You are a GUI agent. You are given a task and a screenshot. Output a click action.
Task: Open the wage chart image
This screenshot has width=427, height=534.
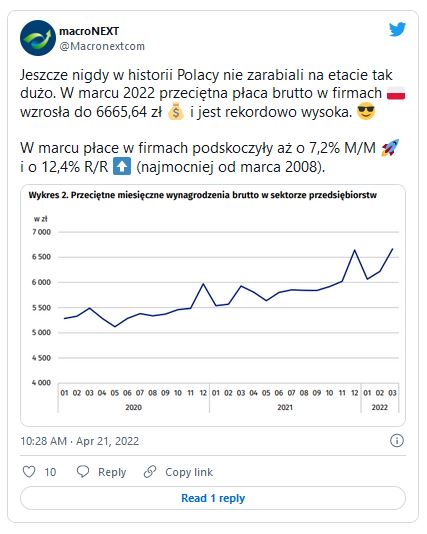[x=213, y=305]
